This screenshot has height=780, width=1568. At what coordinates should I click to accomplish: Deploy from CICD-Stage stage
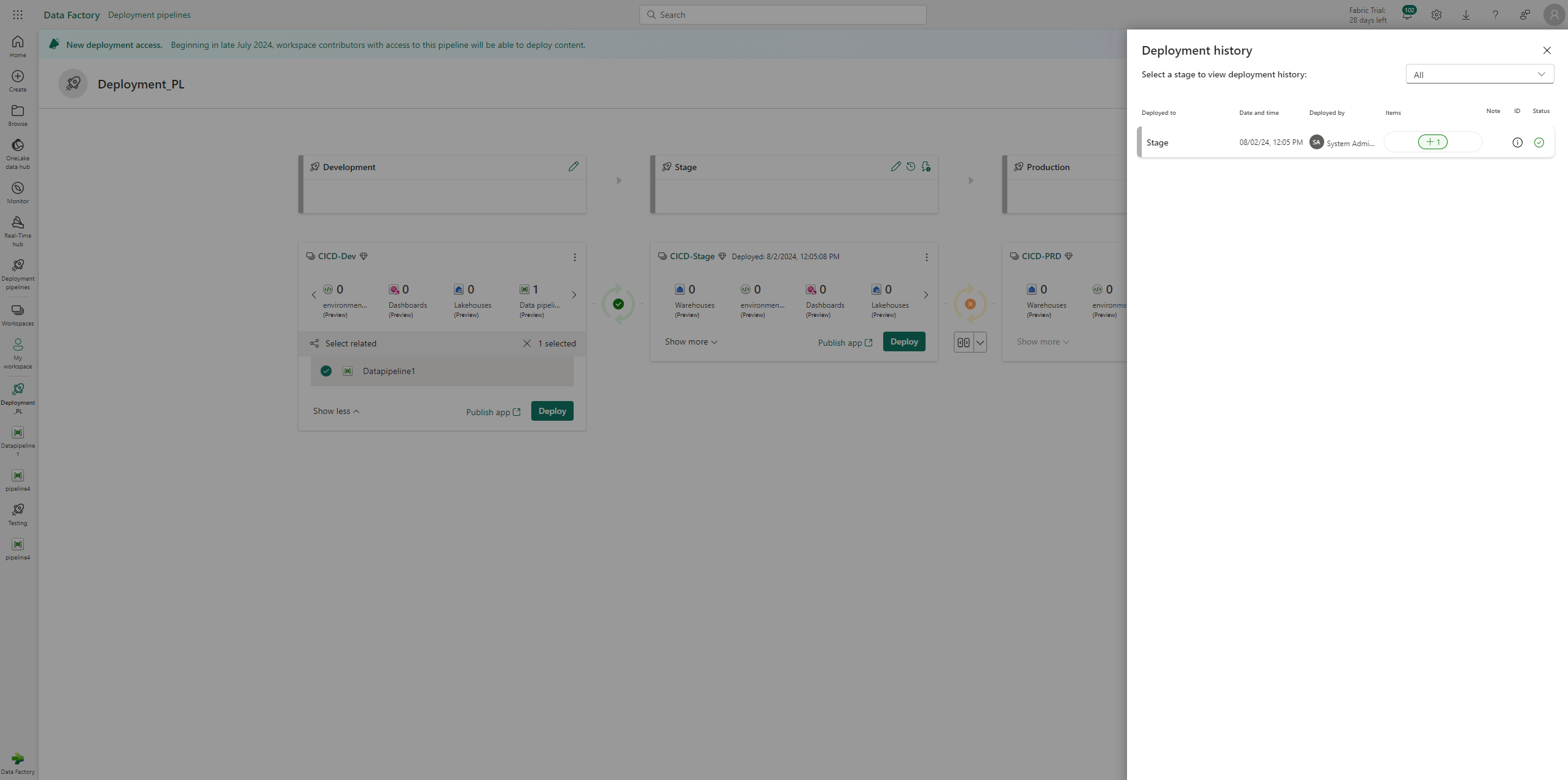pyautogui.click(x=904, y=341)
